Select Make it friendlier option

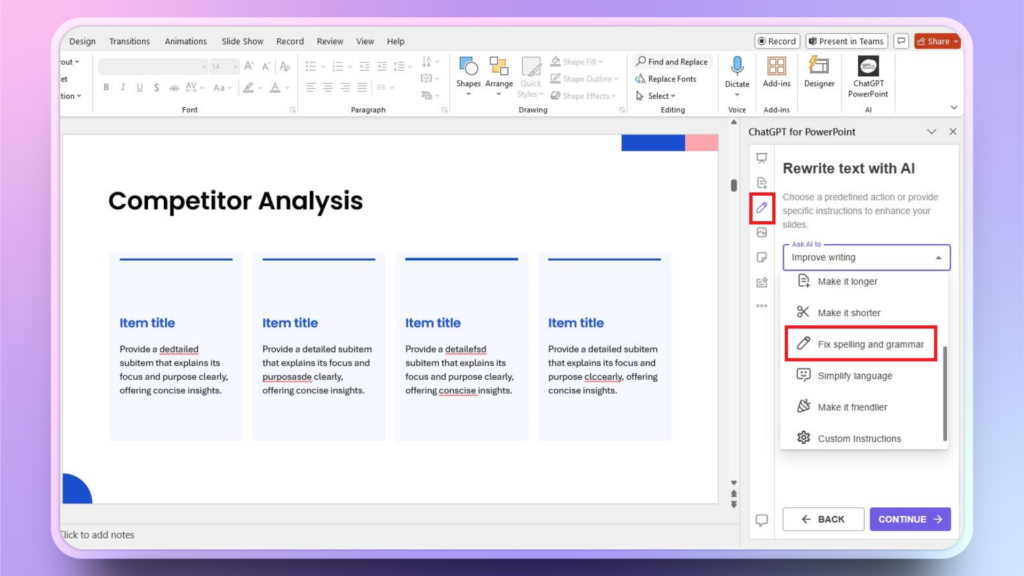pos(864,407)
